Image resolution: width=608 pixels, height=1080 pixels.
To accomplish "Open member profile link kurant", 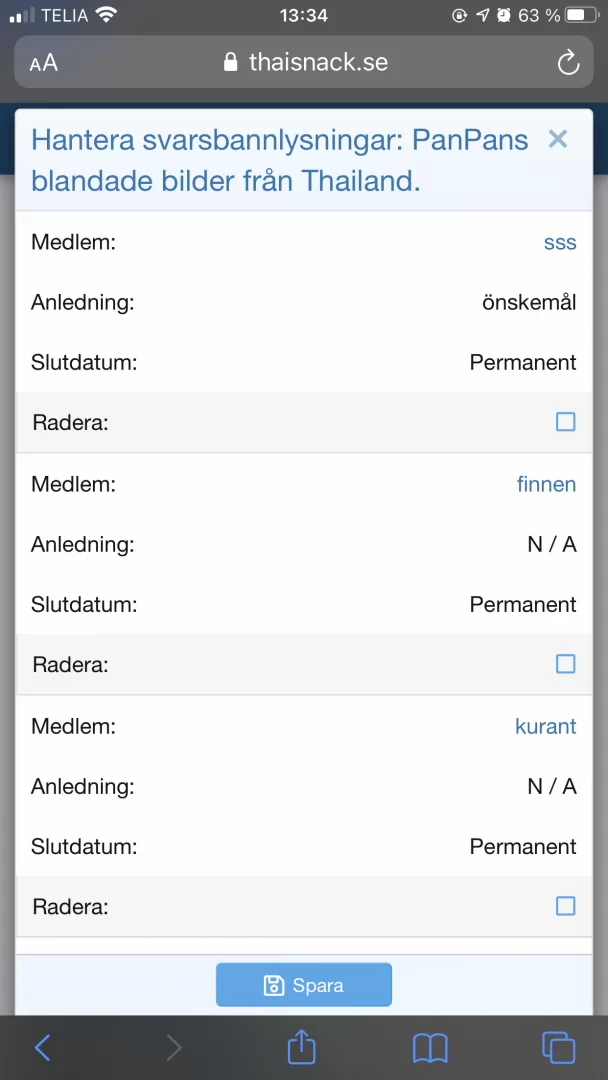I will click(545, 727).
